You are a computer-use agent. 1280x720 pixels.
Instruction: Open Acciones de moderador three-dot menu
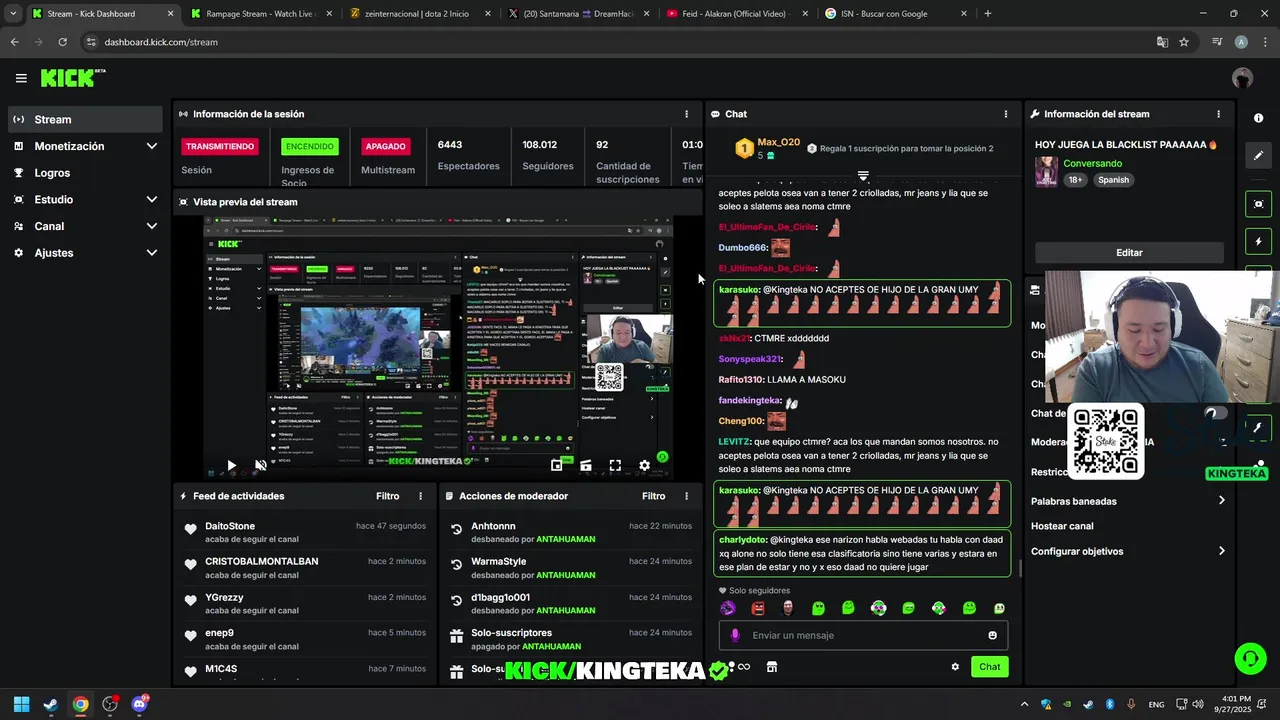[686, 496]
